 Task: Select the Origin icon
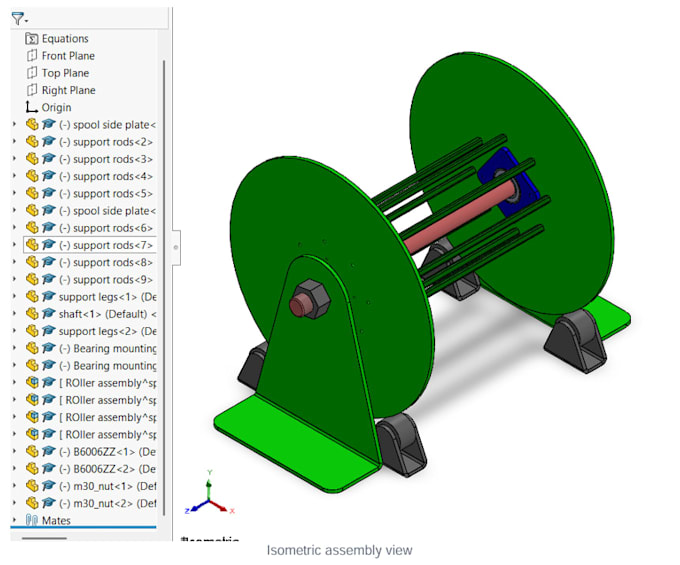pos(31,107)
